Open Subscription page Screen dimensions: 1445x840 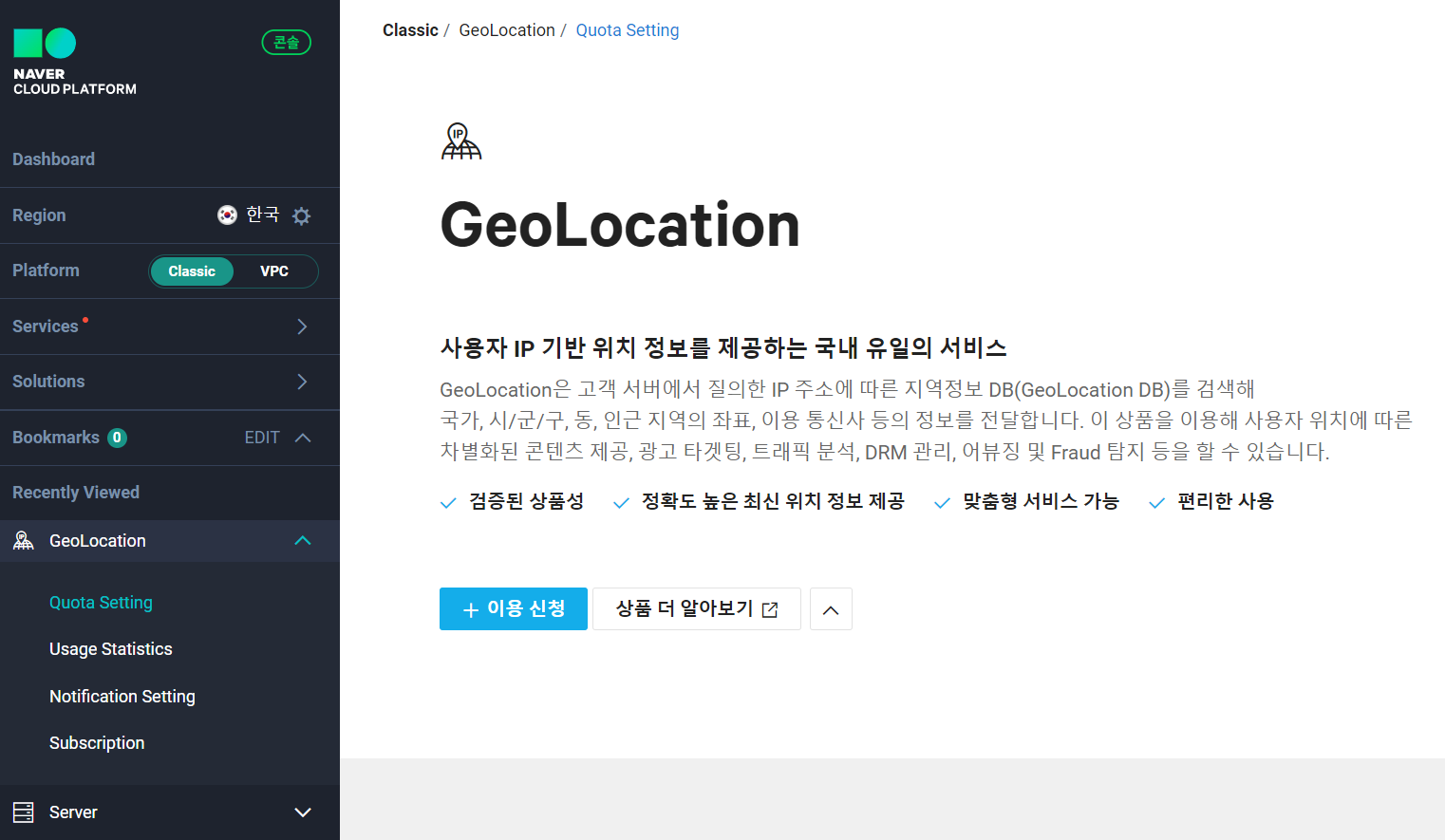97,743
